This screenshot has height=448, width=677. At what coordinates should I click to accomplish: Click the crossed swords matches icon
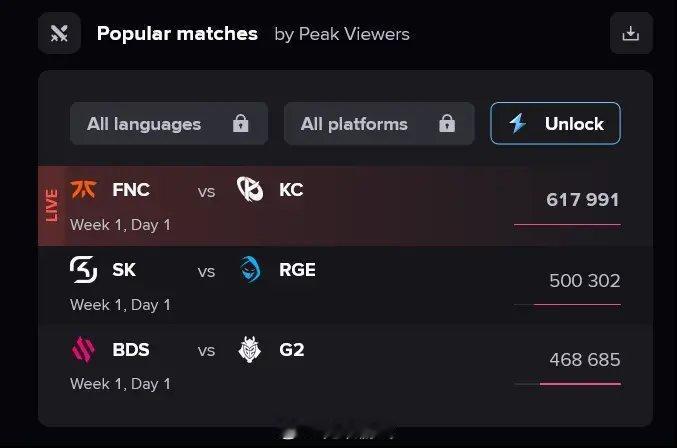59,33
